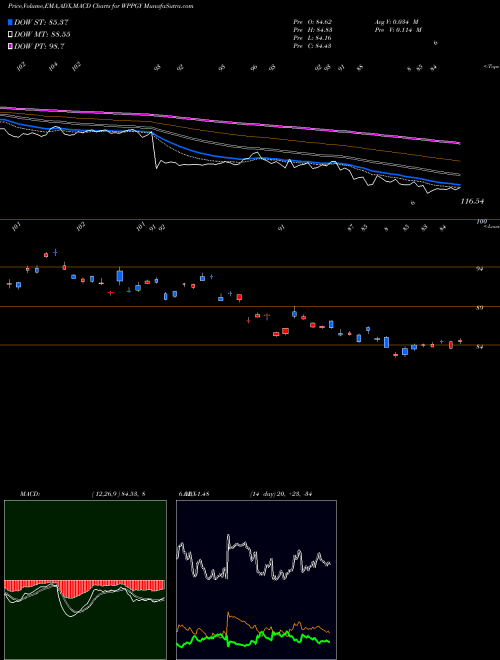Screen dimensions: 500x660
Task: Click the white DOW MT legend swatch
Action: coord(10,35)
